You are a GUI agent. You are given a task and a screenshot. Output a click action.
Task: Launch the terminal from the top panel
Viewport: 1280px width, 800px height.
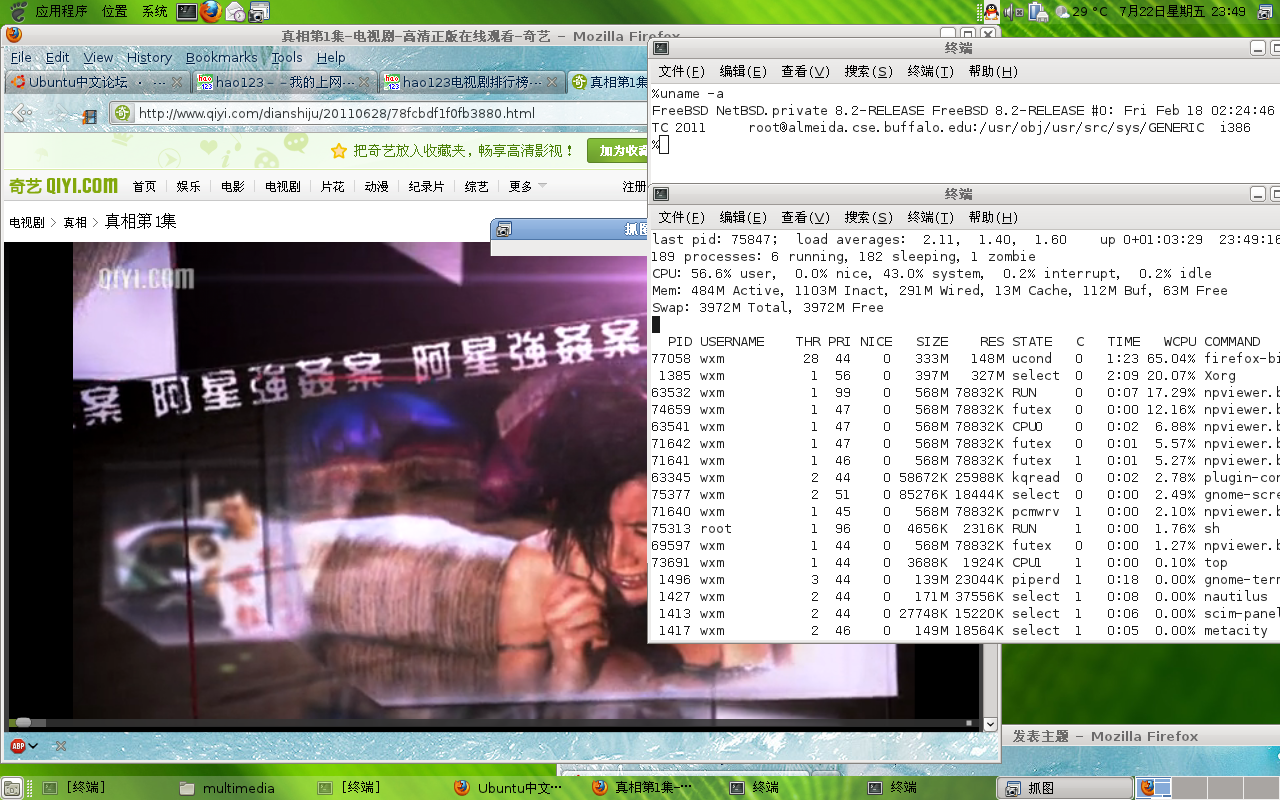tap(186, 12)
